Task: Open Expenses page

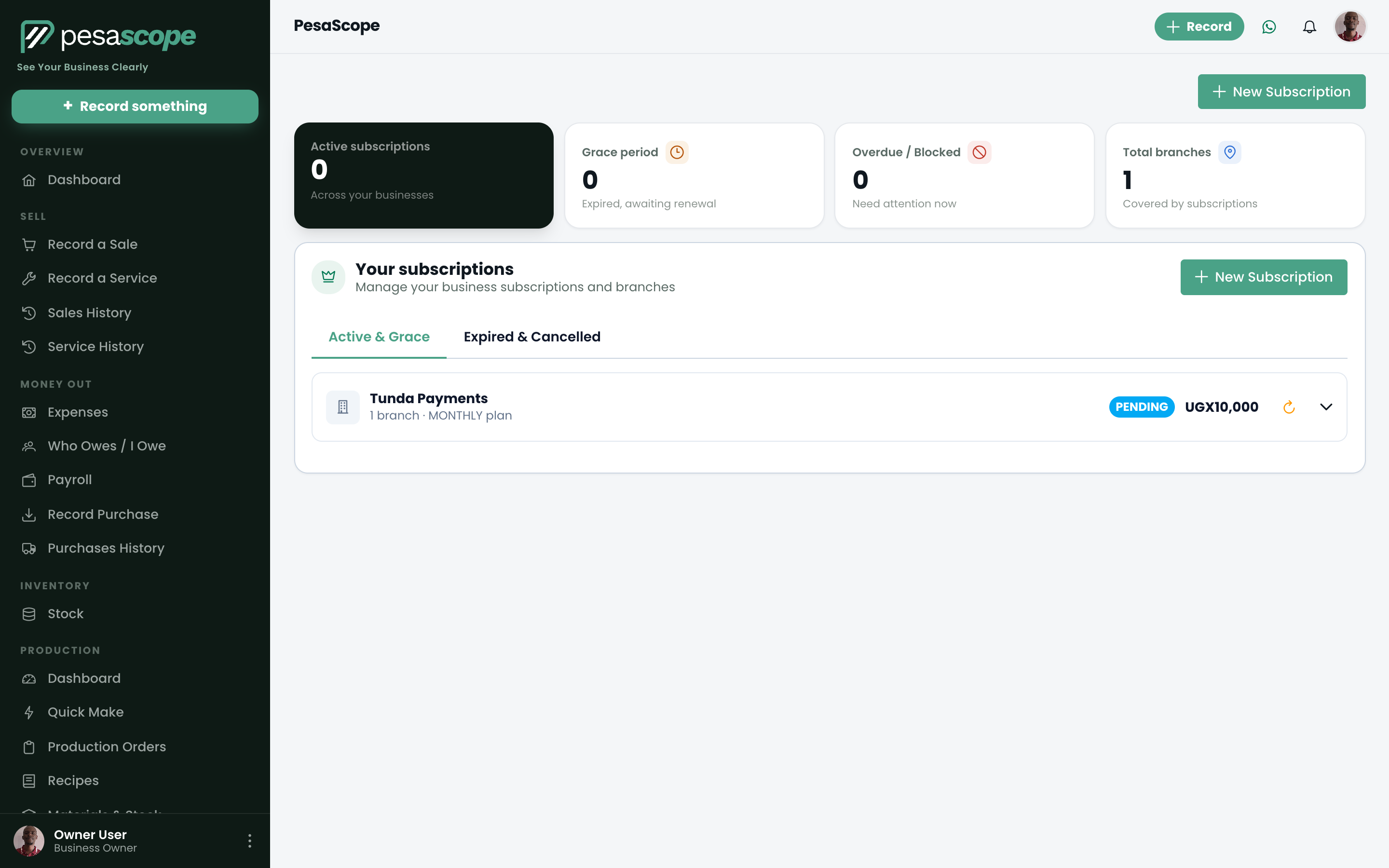Action: [135, 412]
